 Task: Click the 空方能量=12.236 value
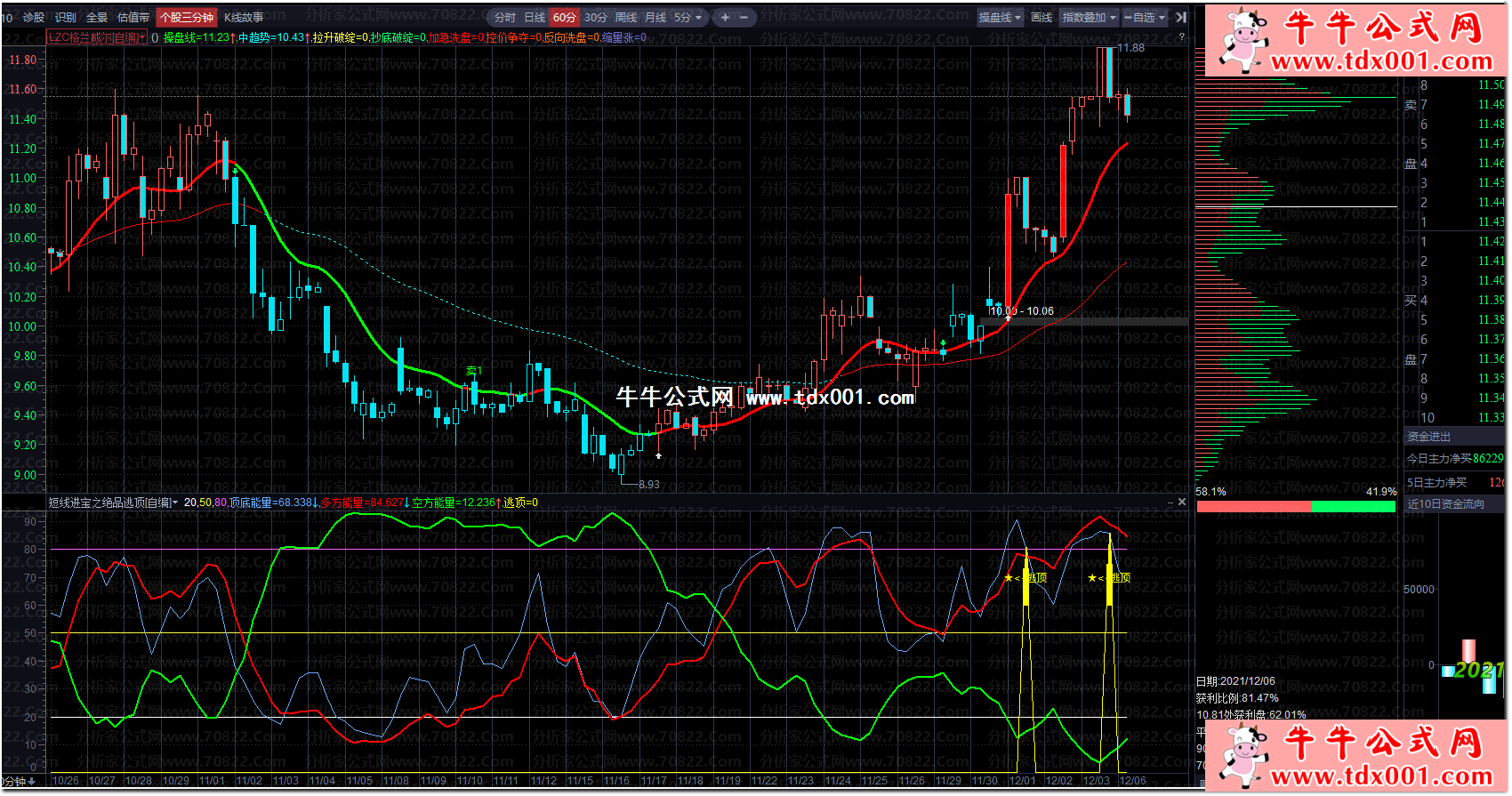(454, 503)
